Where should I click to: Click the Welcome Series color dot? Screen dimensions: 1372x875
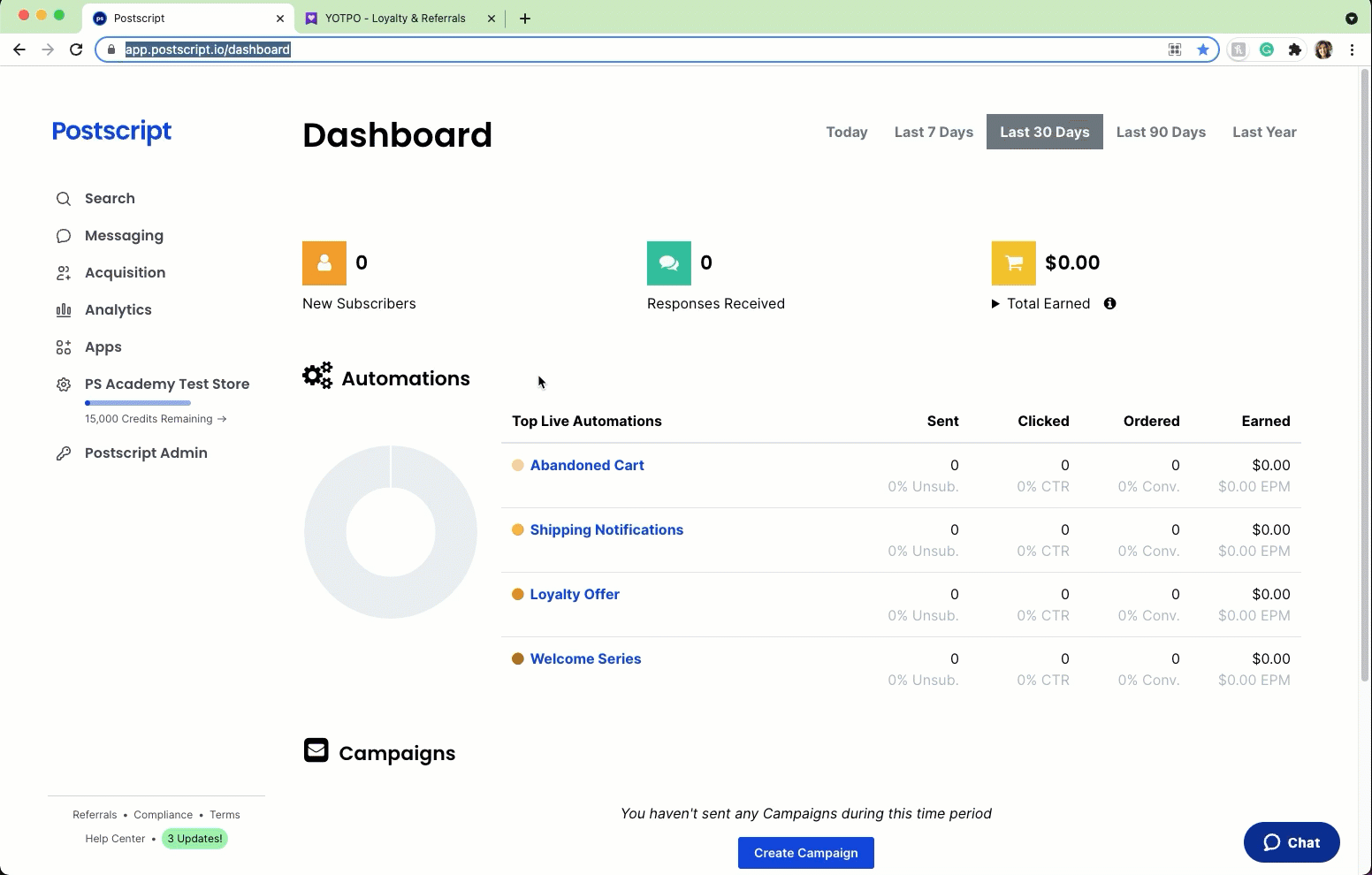pyautogui.click(x=518, y=658)
